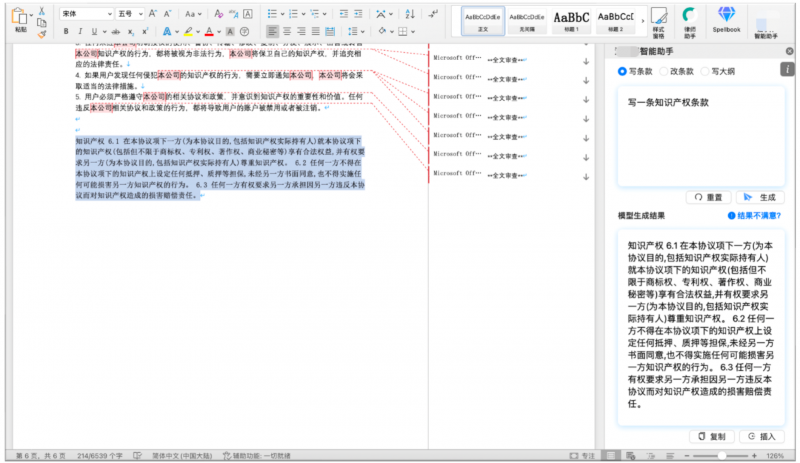Center align the text
Screen dimensions: 800x463
pyautogui.click(x=287, y=32)
